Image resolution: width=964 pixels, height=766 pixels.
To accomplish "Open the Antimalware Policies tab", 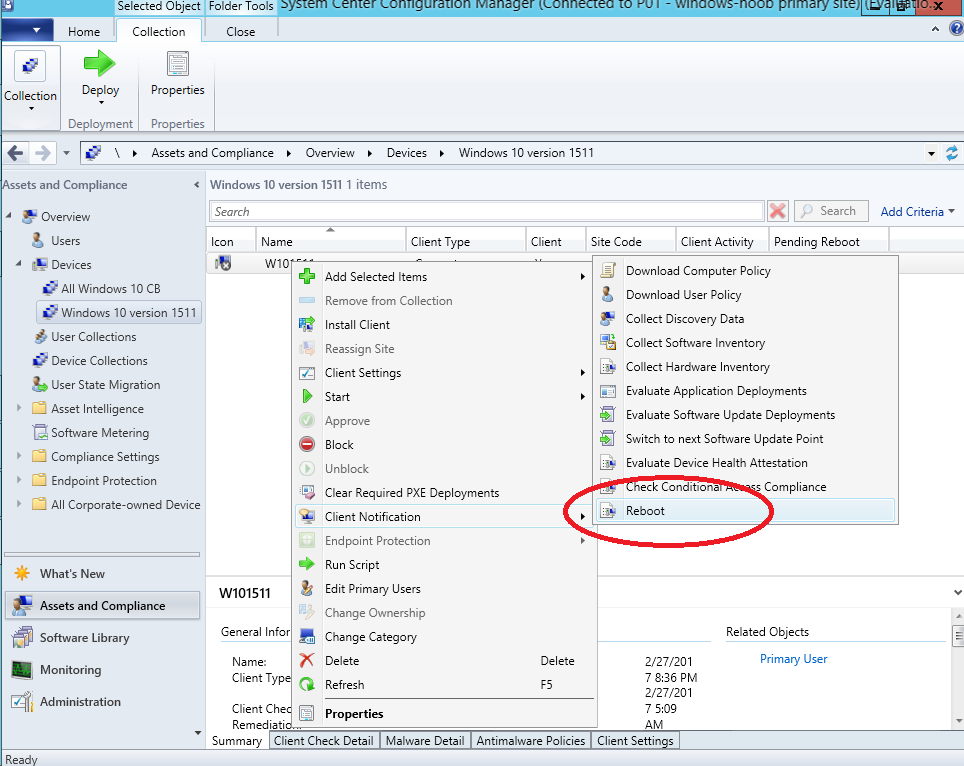I will click(x=531, y=740).
